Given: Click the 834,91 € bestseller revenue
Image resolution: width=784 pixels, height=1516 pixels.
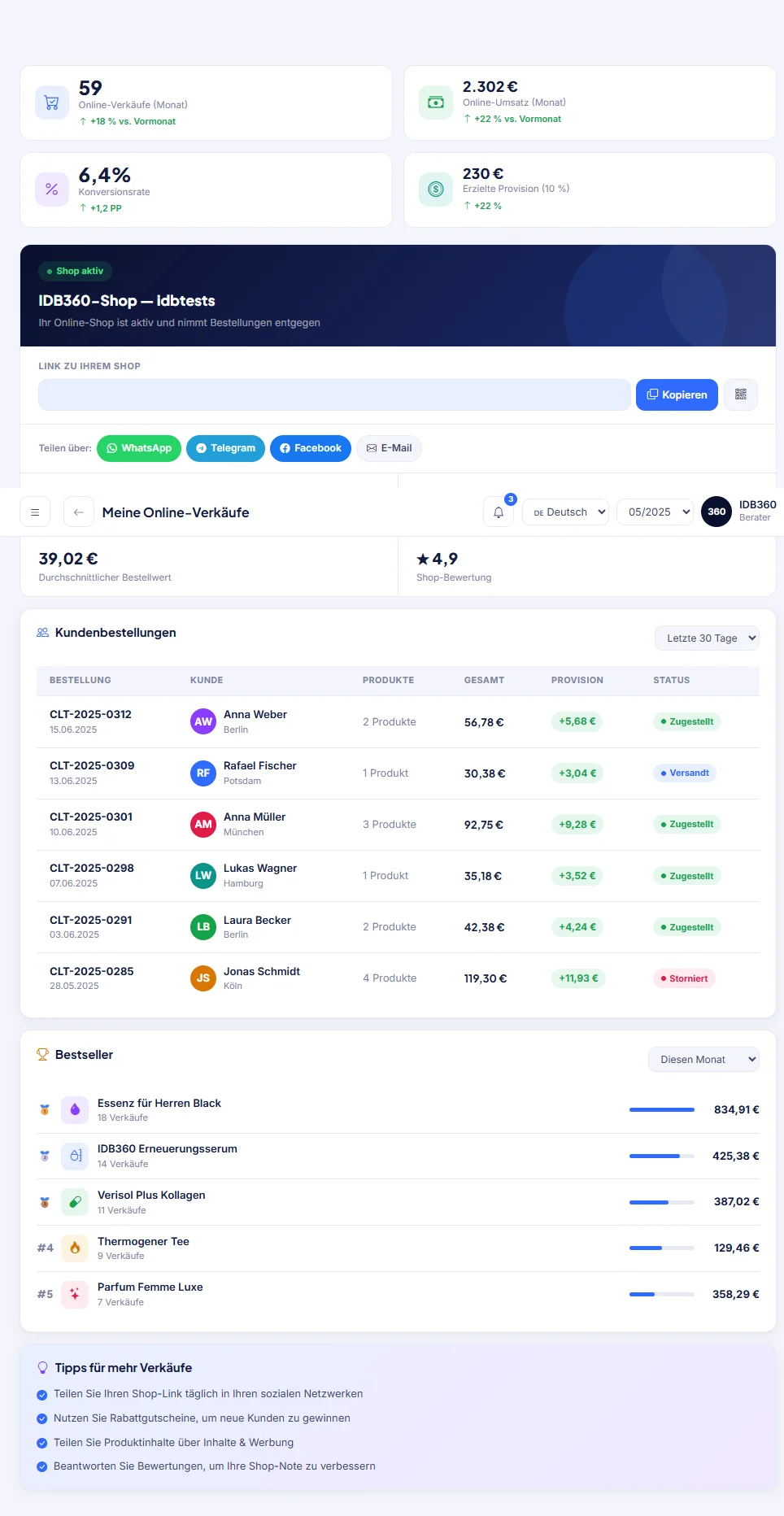Looking at the screenshot, I should tap(737, 1109).
